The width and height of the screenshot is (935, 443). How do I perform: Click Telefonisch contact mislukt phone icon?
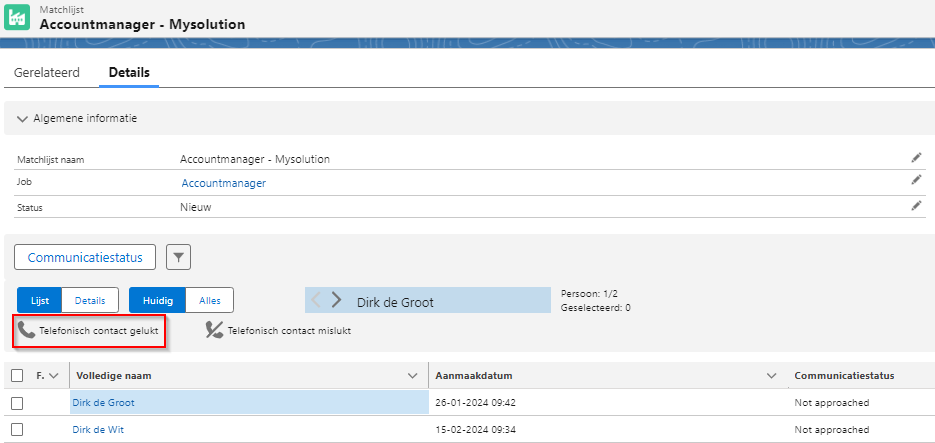click(x=214, y=330)
